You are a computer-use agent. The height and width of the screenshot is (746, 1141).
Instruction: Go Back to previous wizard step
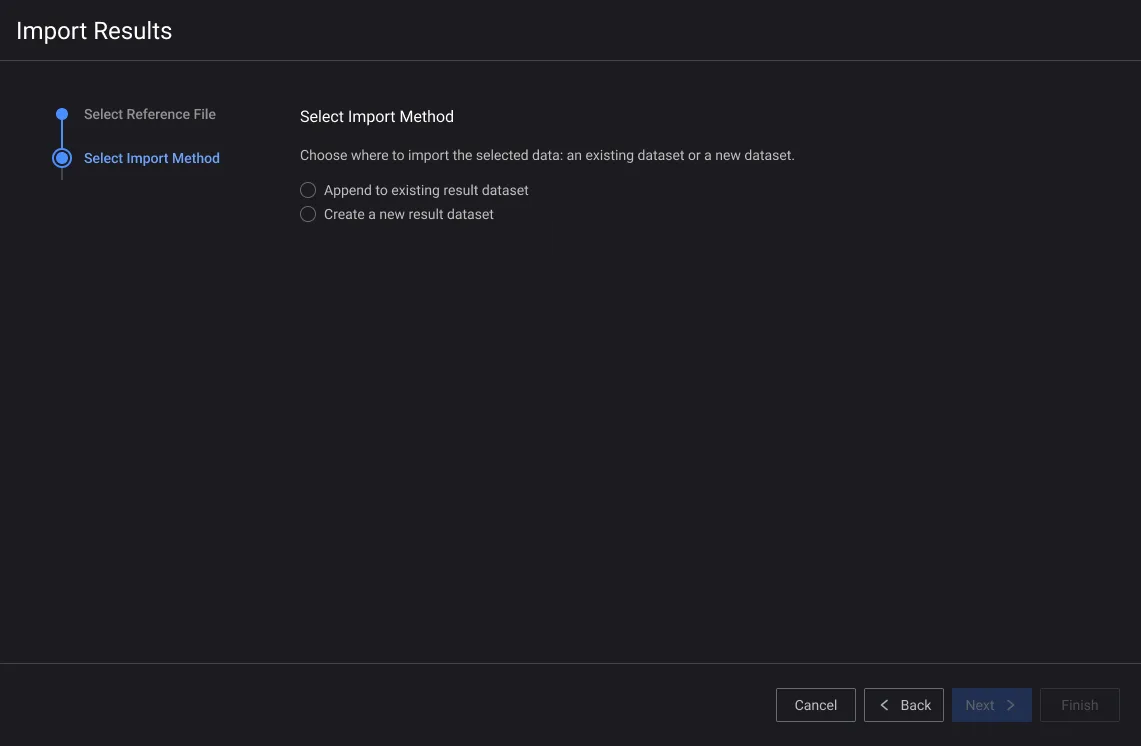[x=903, y=705]
